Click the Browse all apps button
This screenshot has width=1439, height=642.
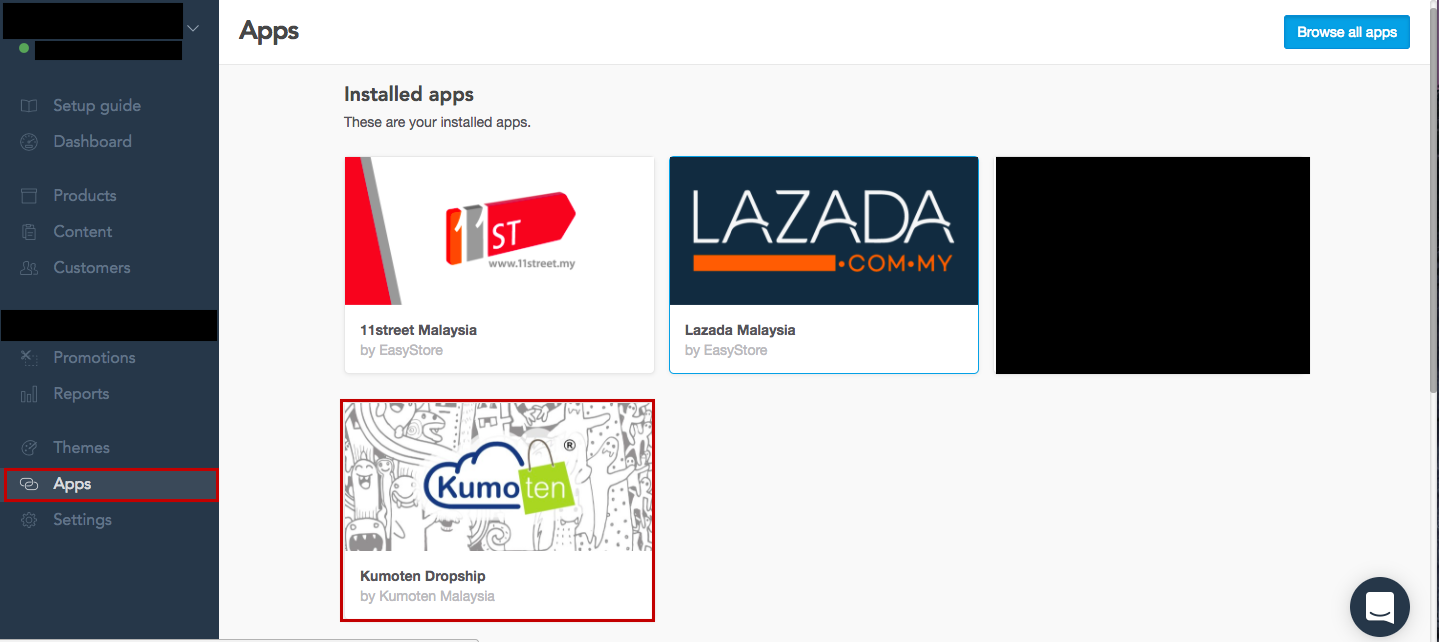1347,32
